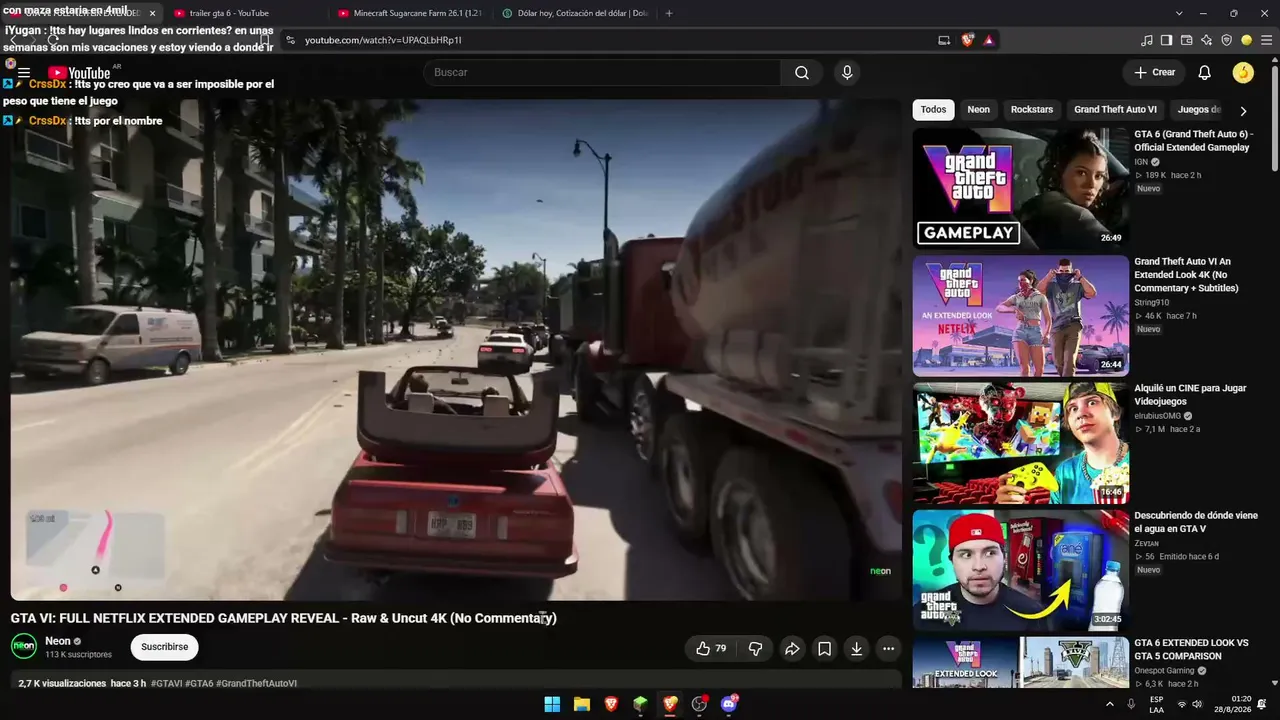Show more filter chips with right arrow
This screenshot has height=720, width=1280.
[x=1243, y=111]
